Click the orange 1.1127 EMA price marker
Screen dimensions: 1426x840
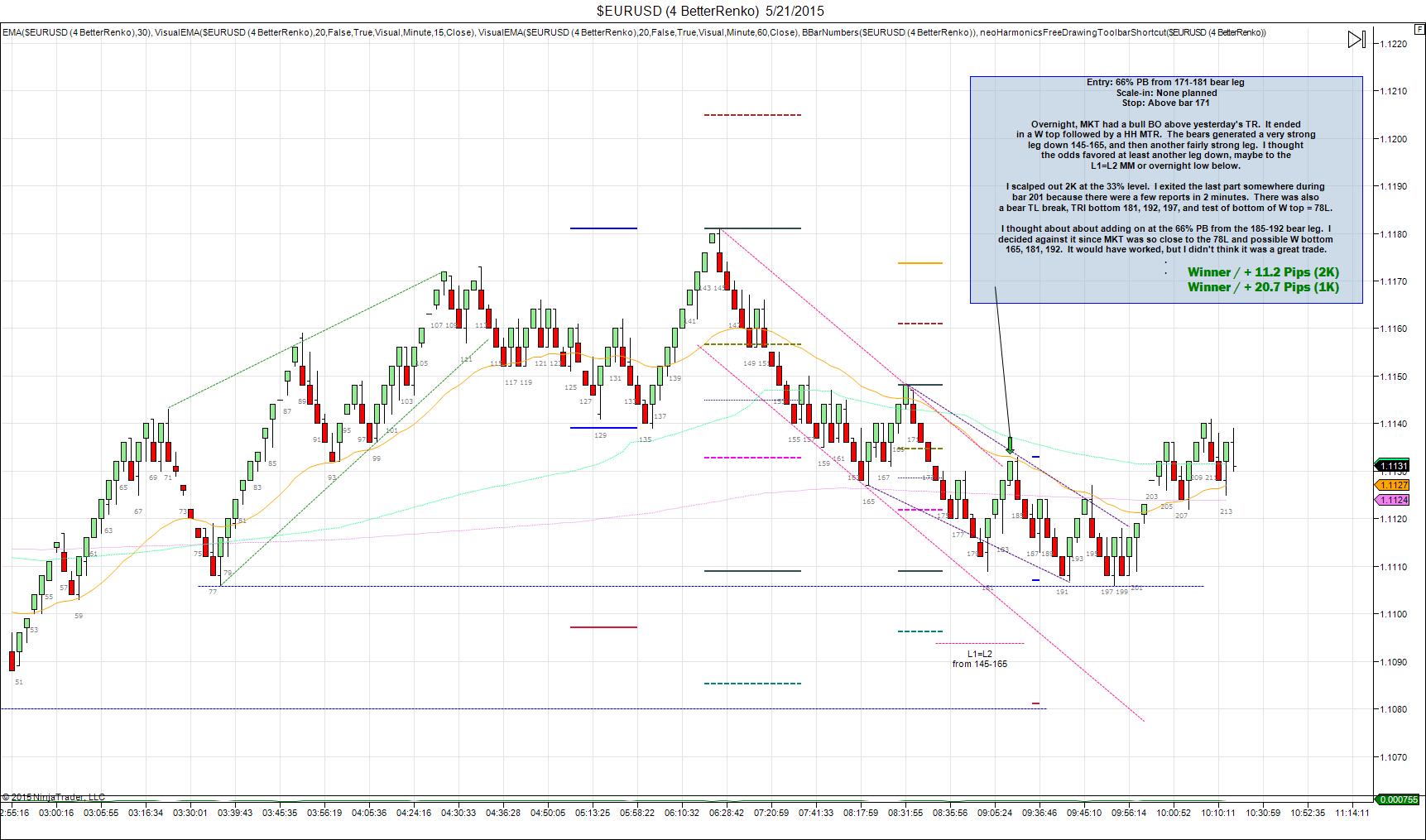[1392, 485]
